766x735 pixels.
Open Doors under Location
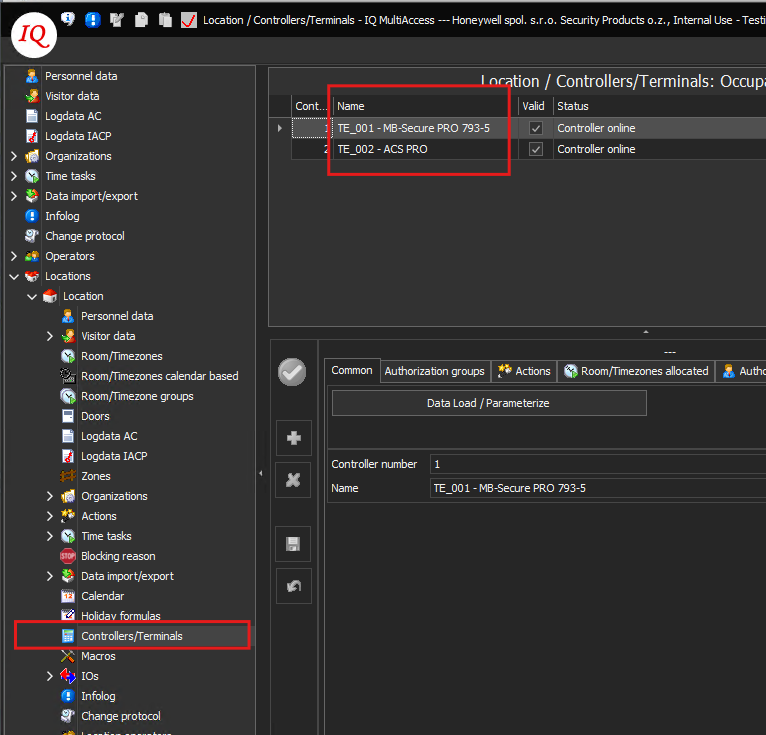95,416
